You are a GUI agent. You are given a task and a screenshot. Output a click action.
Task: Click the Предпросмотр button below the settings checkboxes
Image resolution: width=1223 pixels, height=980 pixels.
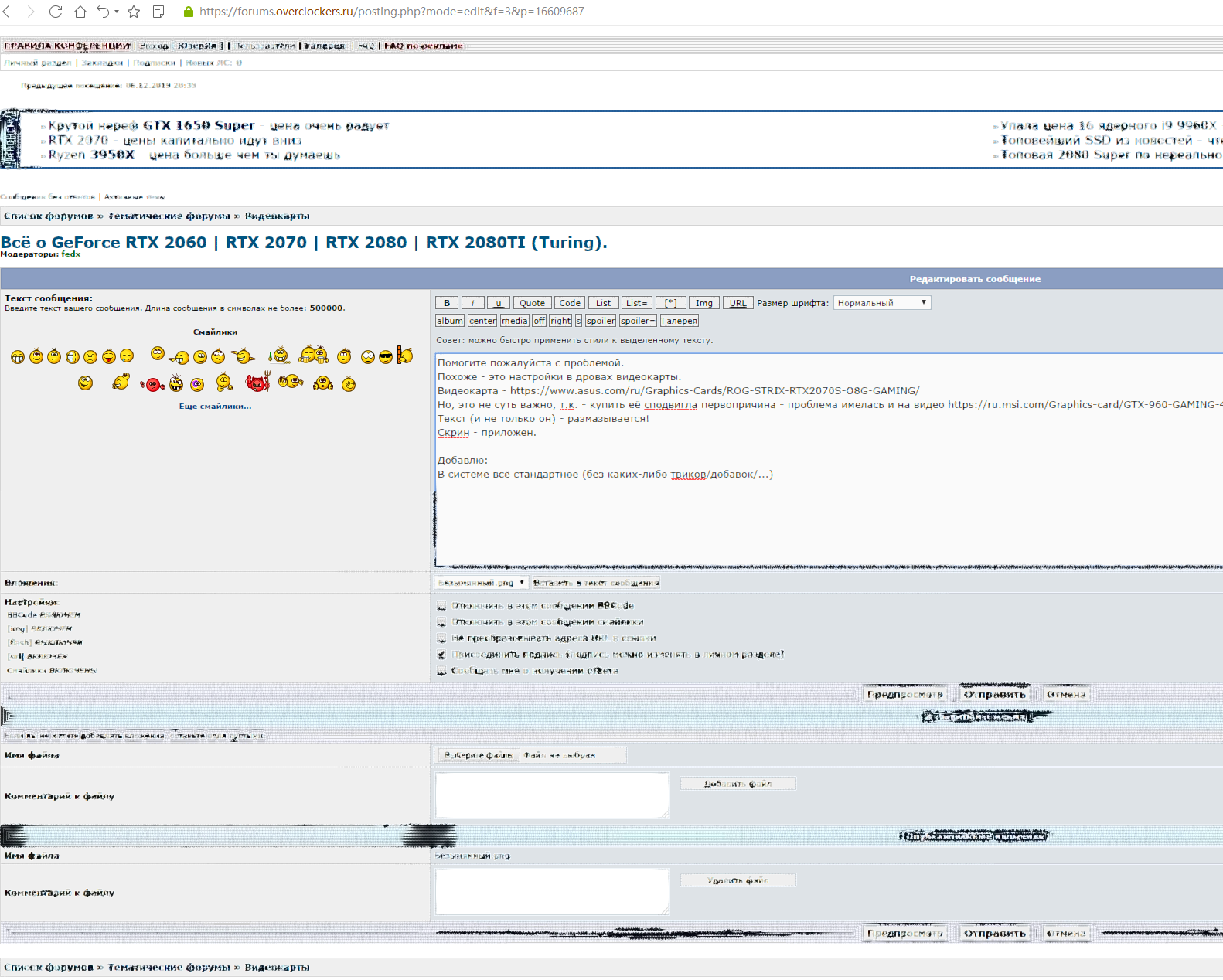[904, 695]
